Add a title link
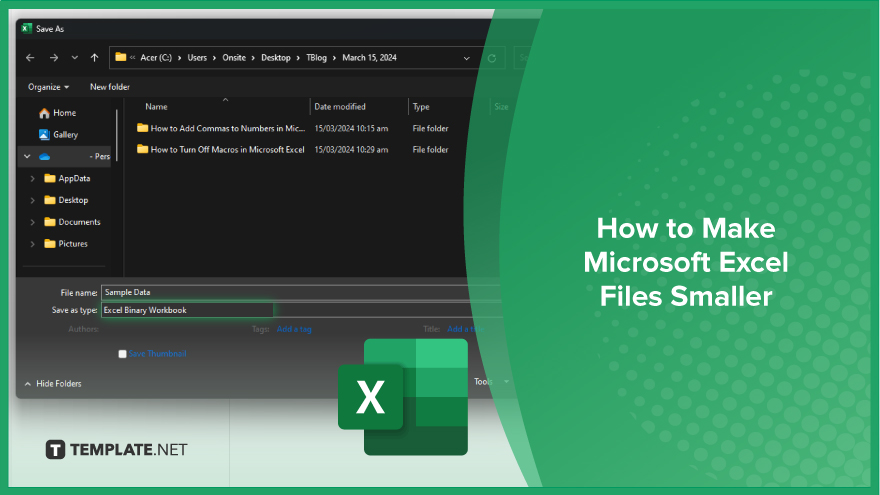Screen dimensions: 880x495 tap(465, 329)
